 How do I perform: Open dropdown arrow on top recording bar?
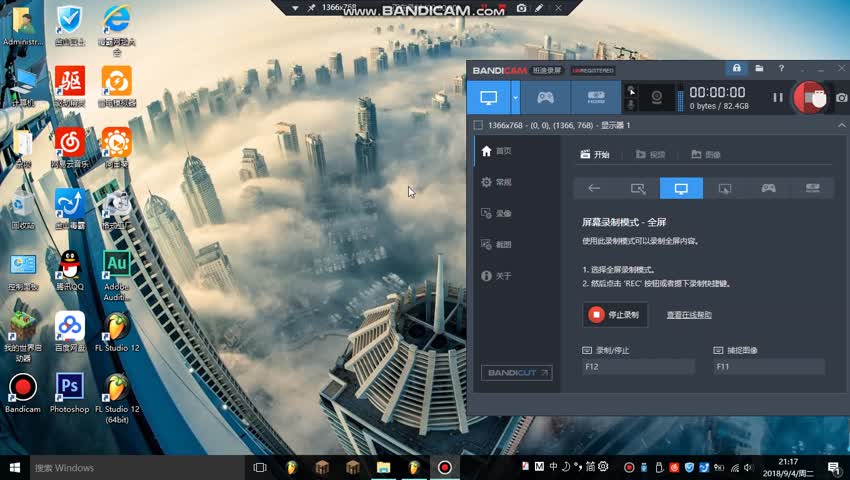295,8
